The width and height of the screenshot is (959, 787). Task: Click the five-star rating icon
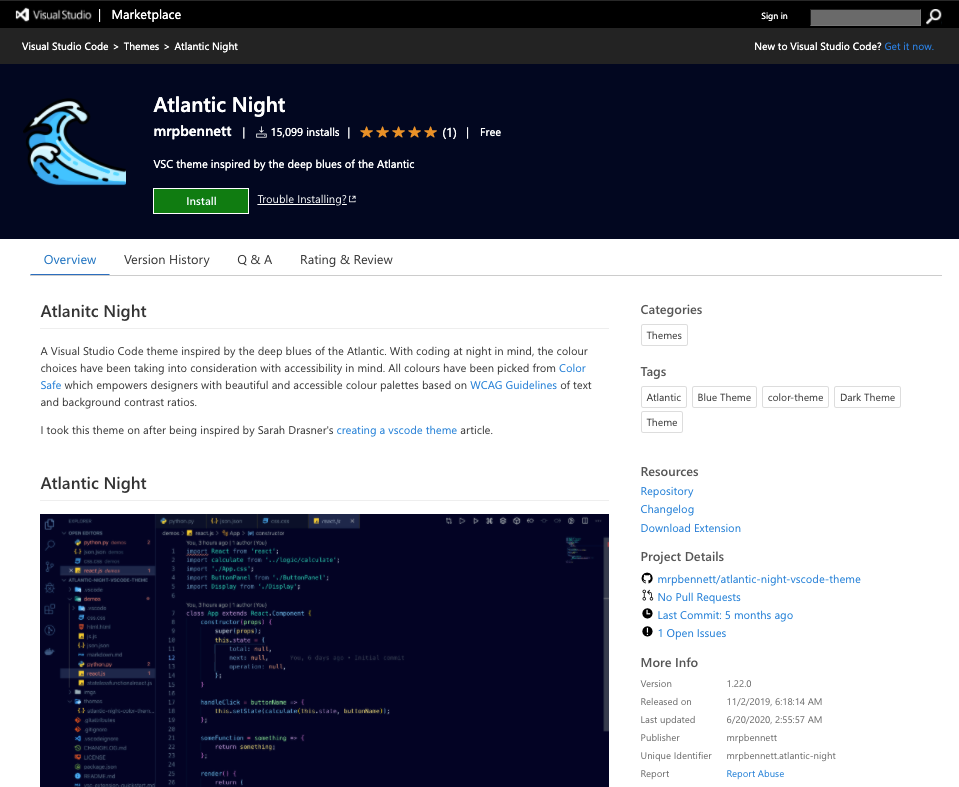pyautogui.click(x=397, y=131)
